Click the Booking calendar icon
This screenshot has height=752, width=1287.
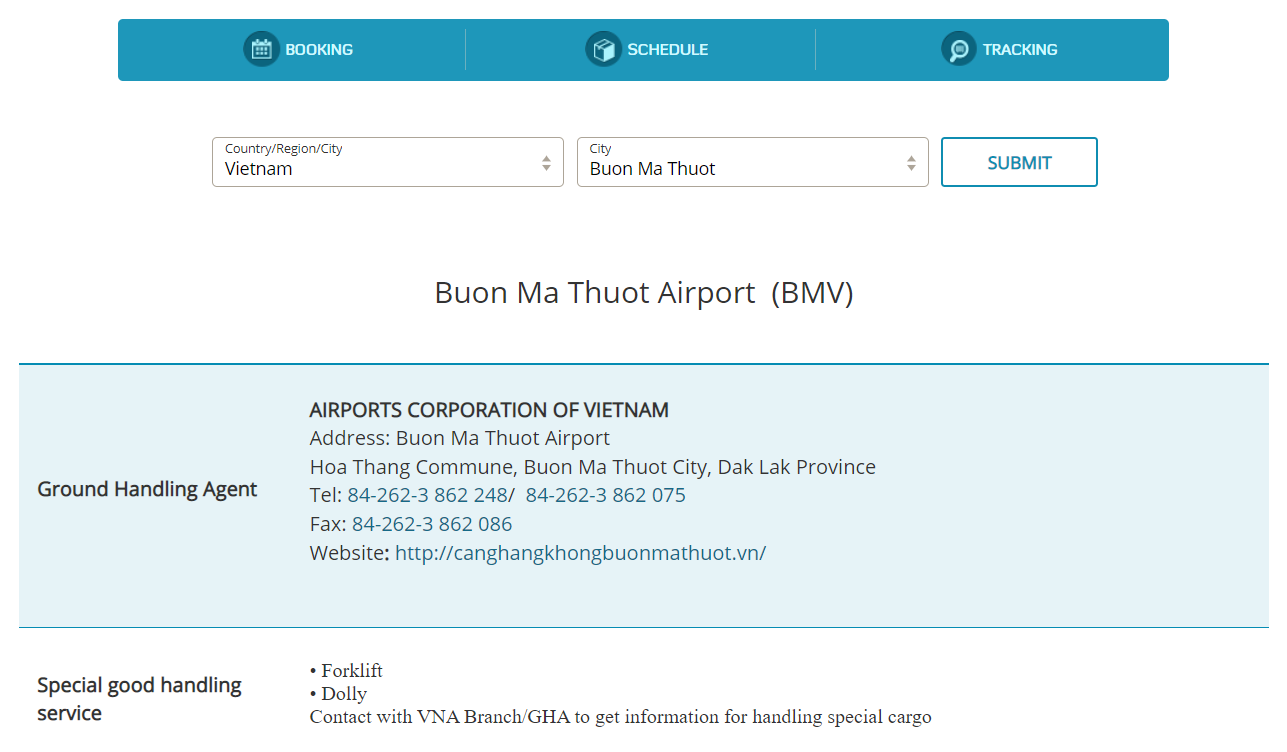(261, 49)
